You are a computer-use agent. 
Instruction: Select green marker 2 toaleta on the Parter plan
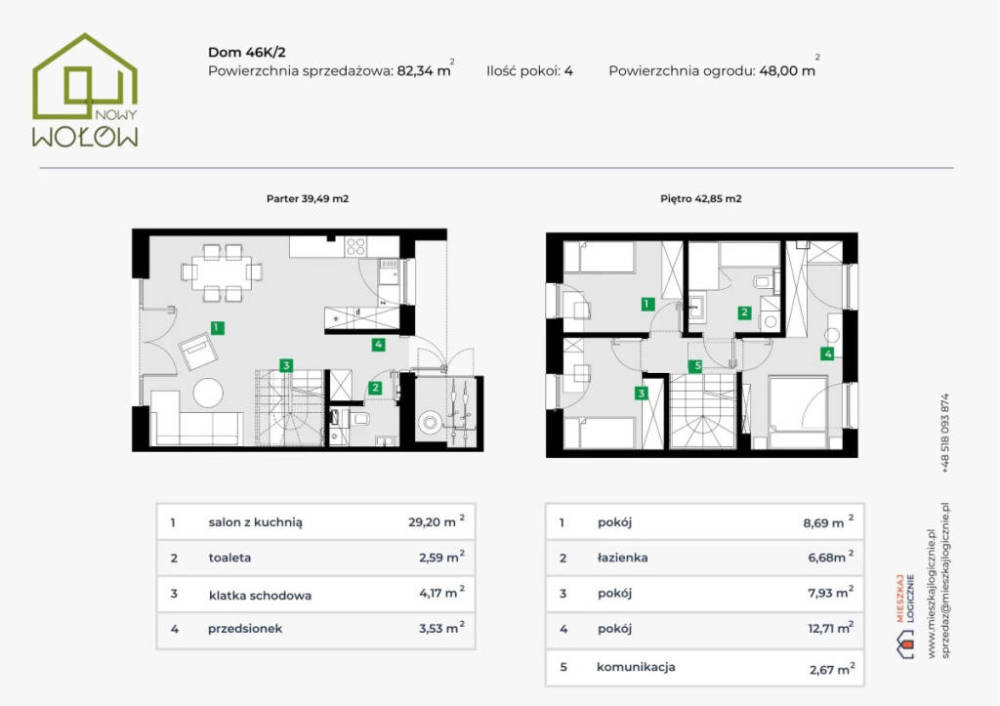[x=375, y=387]
